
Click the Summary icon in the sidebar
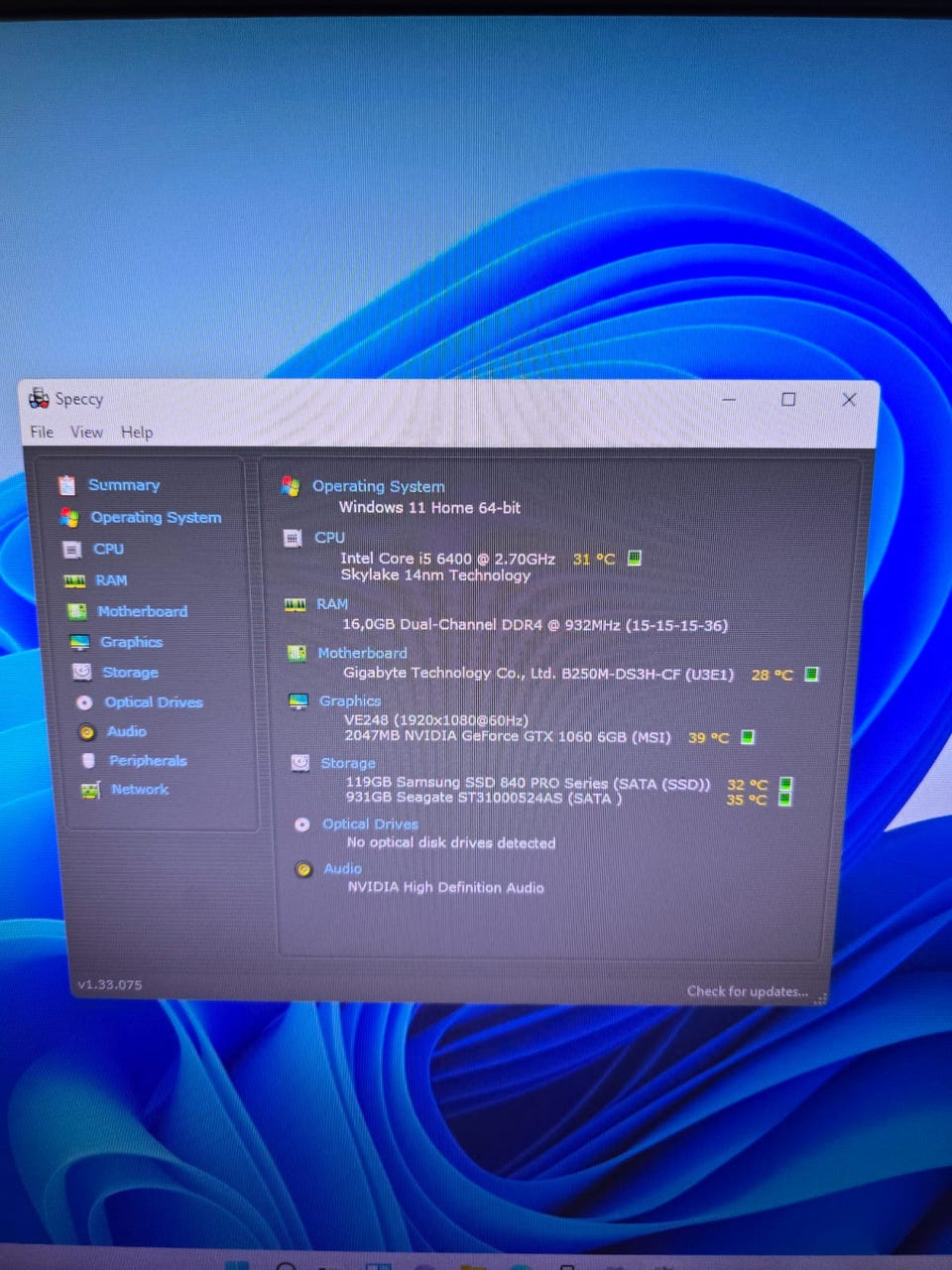(x=66, y=485)
